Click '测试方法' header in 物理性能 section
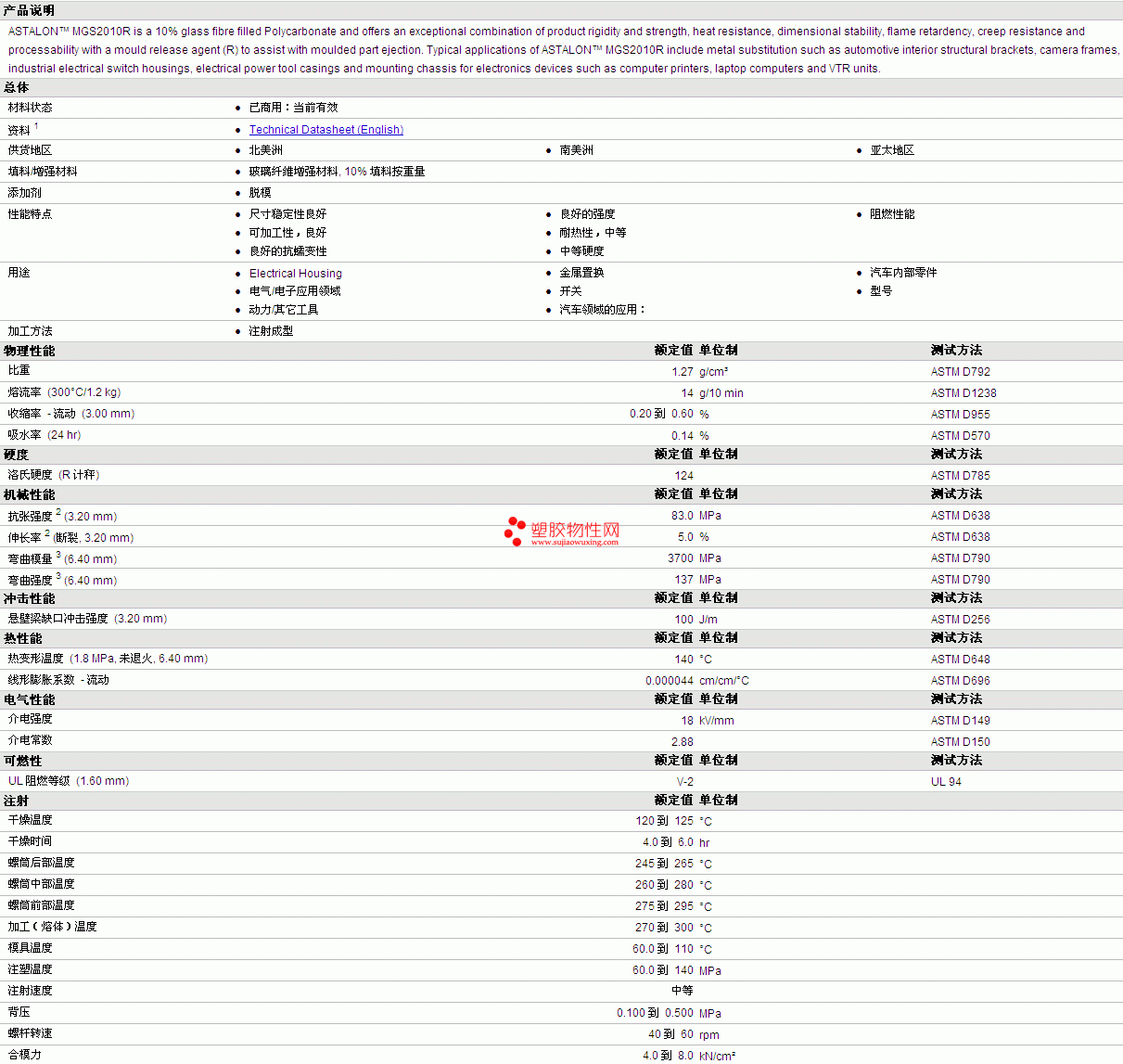The height and width of the screenshot is (1064, 1123). (957, 351)
